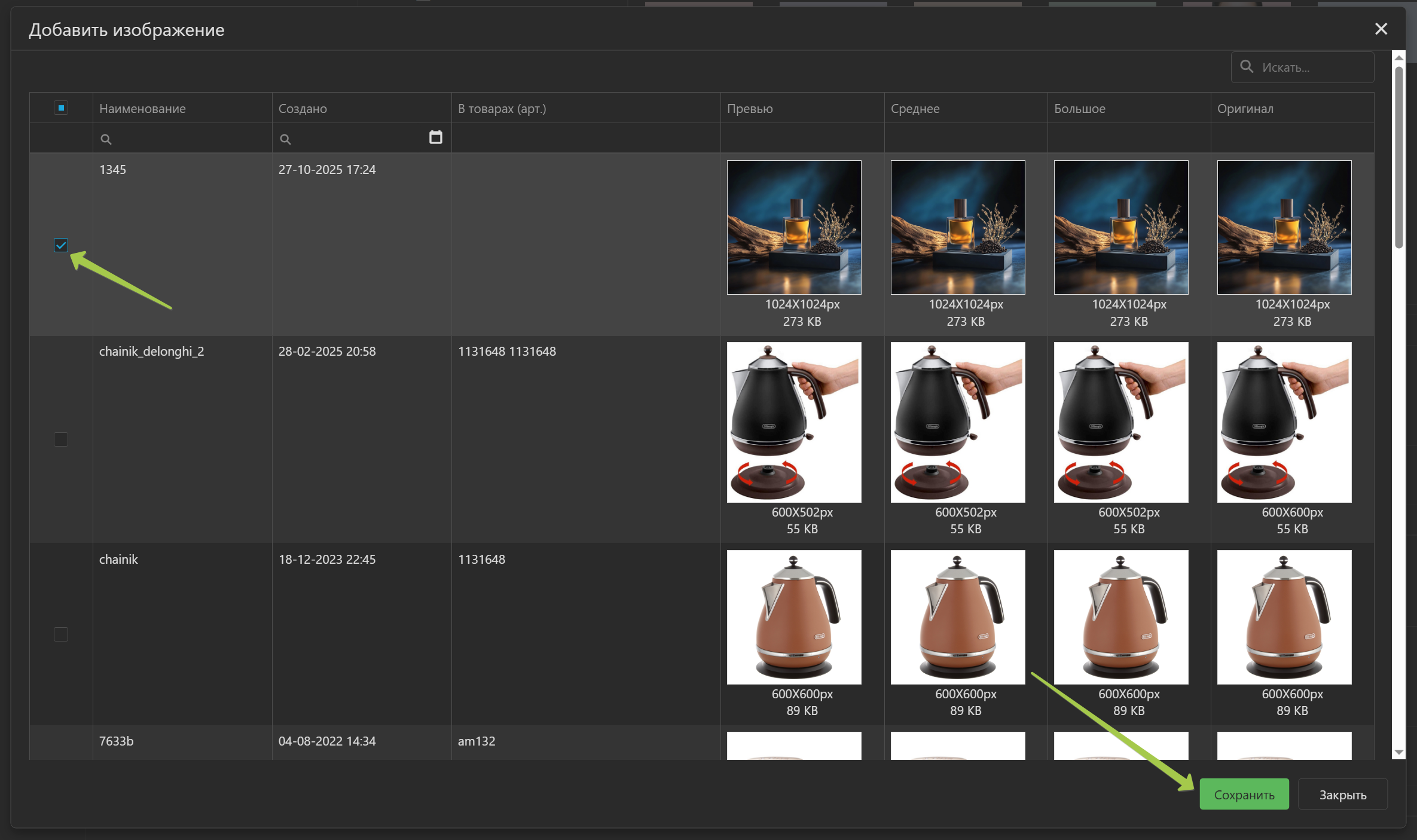Select the chainik row checkbox
Image resolution: width=1417 pixels, height=840 pixels.
tap(61, 634)
